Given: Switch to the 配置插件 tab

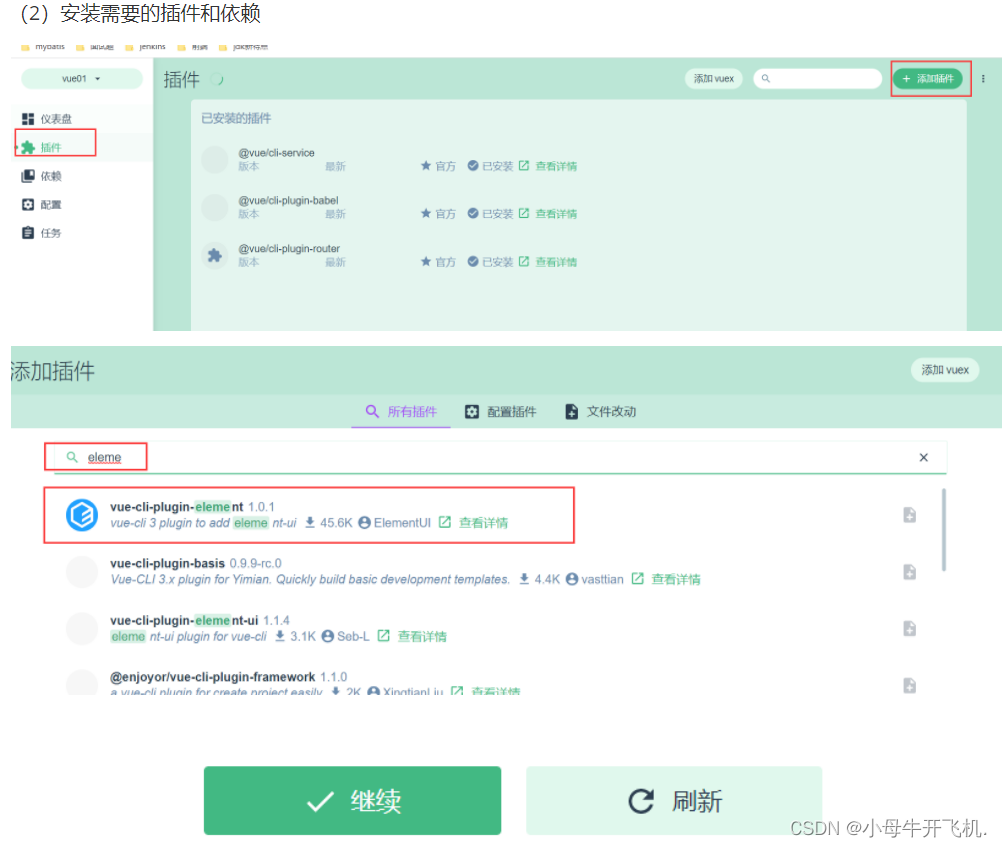Looking at the screenshot, I should point(500,411).
